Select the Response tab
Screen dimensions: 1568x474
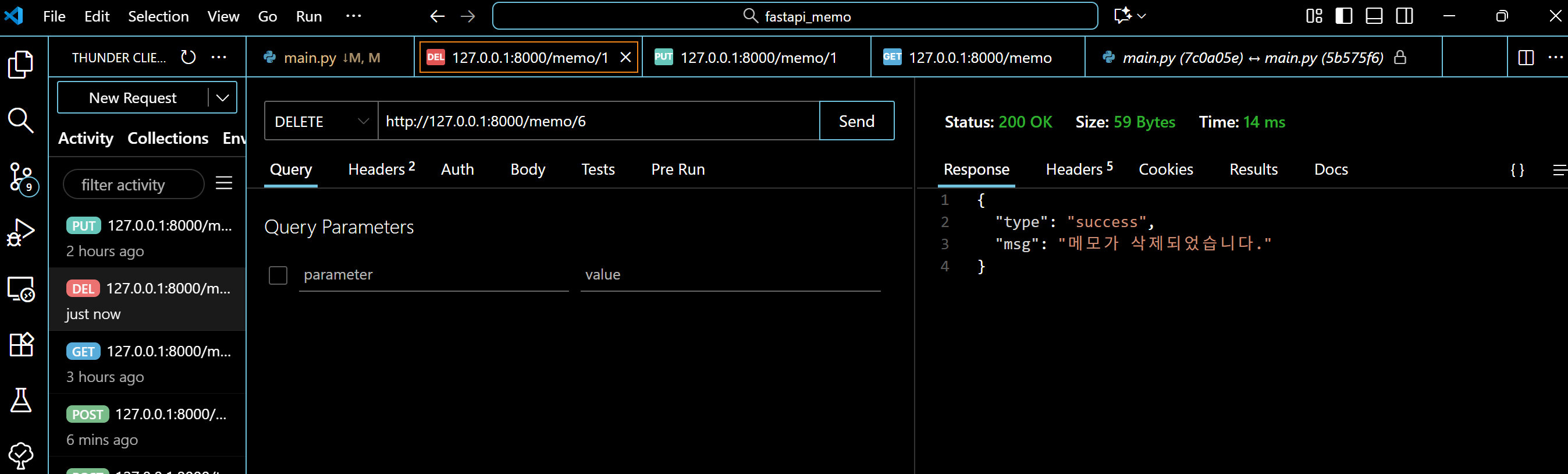[976, 169]
